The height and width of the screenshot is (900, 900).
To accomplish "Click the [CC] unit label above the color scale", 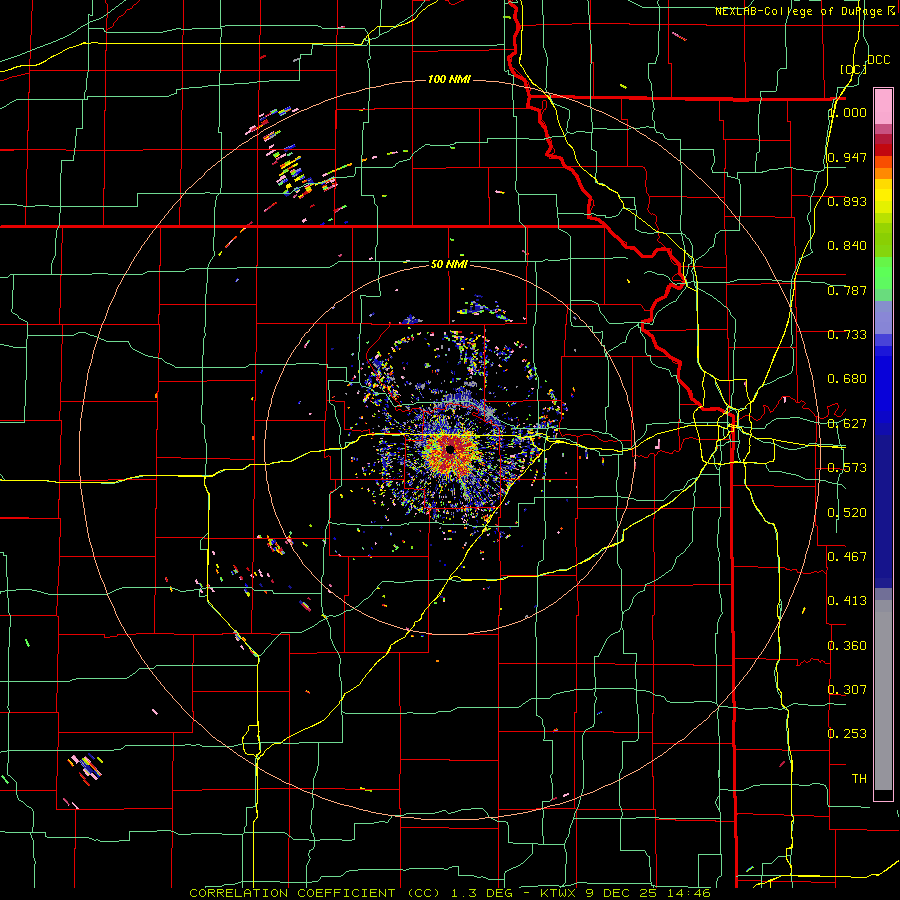I will click(853, 69).
